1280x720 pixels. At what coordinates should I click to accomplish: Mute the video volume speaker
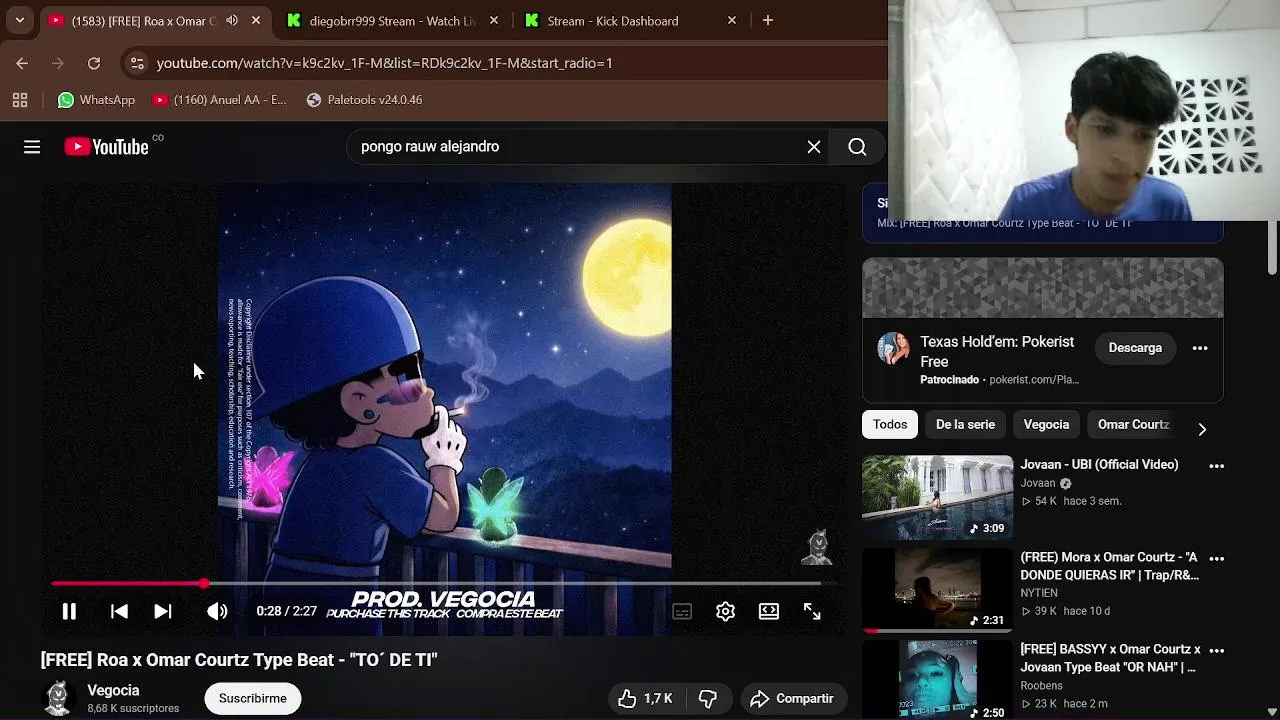(x=217, y=611)
